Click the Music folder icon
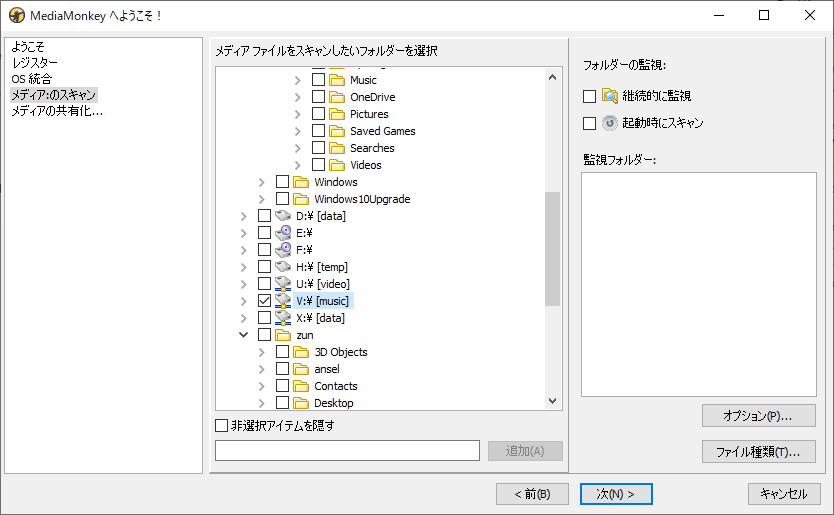The height and width of the screenshot is (515, 834). point(337,80)
